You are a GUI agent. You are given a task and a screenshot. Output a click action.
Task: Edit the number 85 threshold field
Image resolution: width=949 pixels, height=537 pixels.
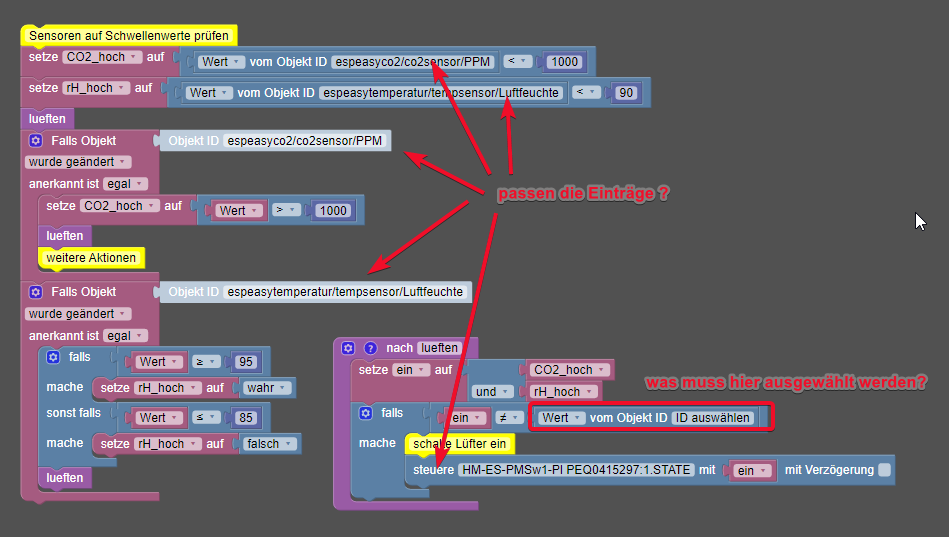click(x=245, y=417)
